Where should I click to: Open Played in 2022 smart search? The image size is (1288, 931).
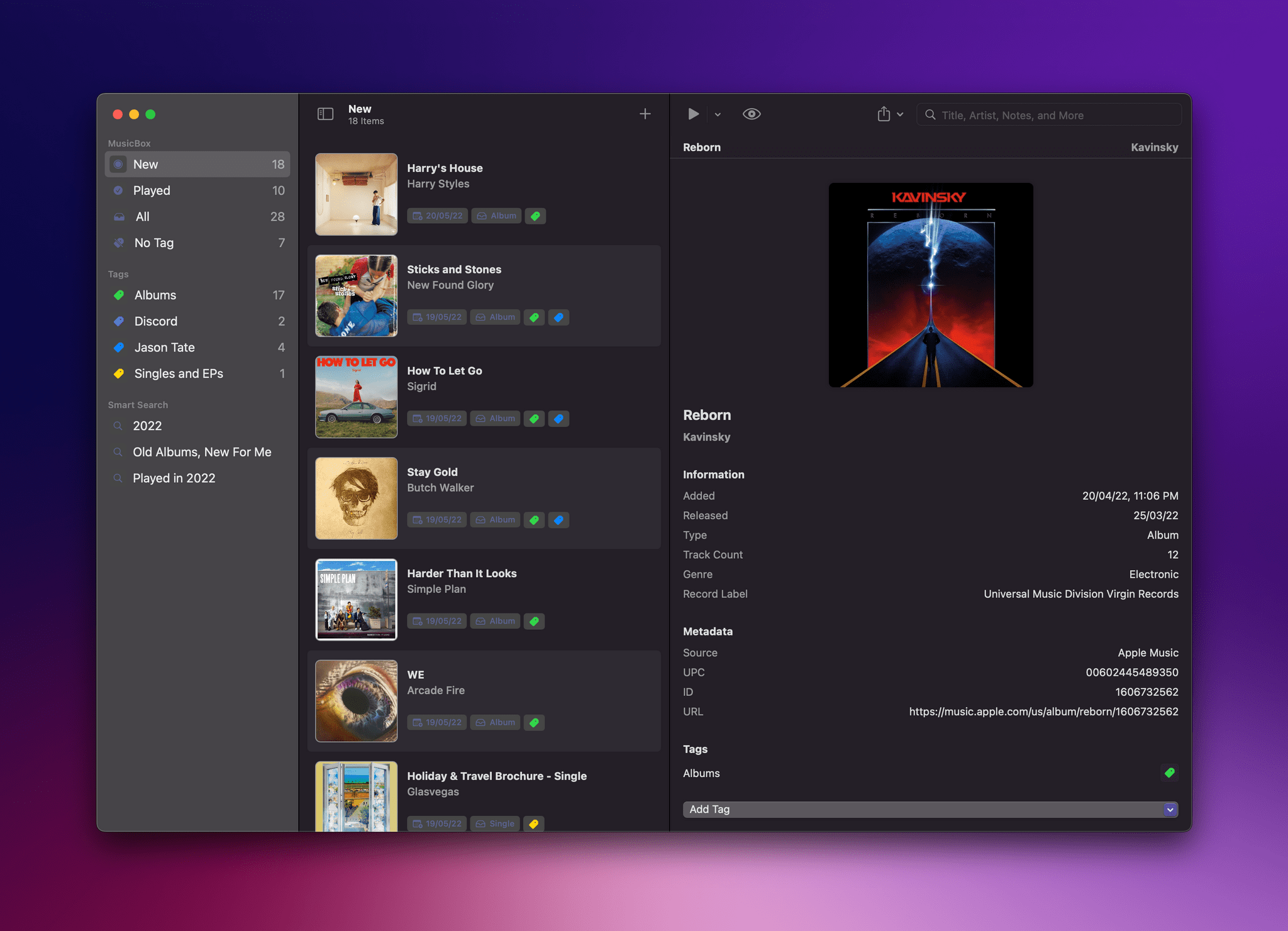(x=197, y=478)
